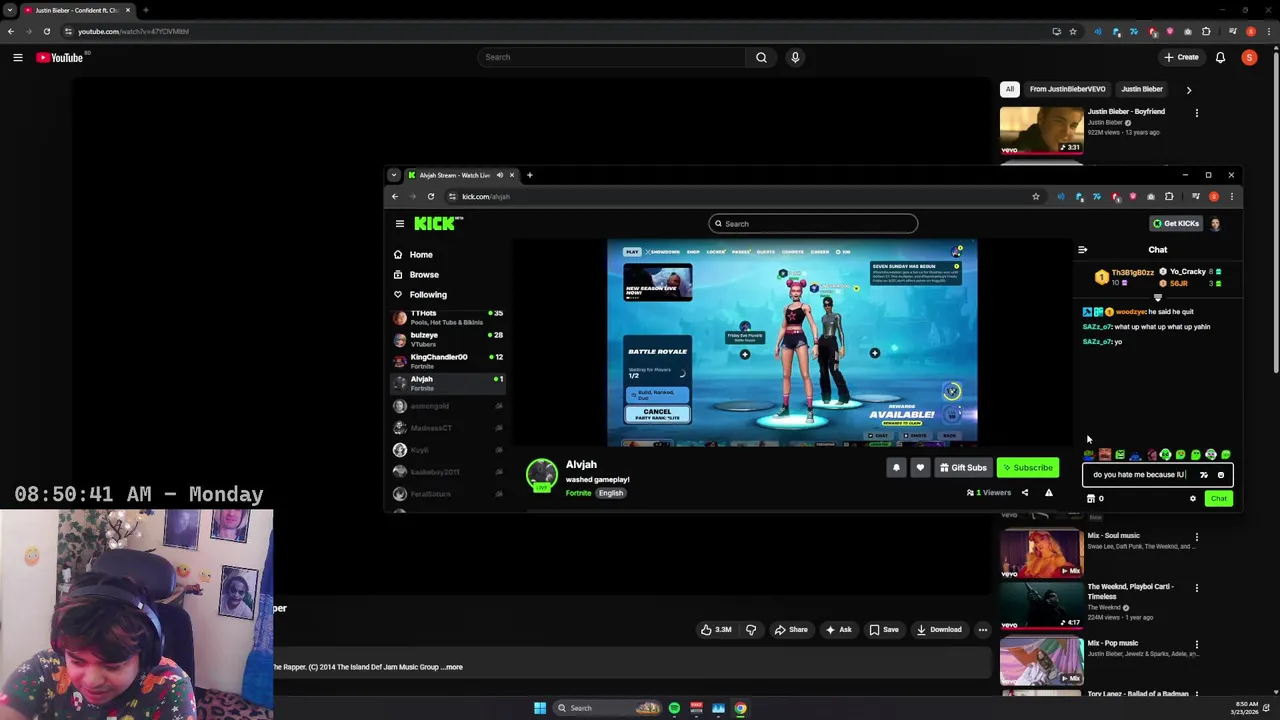This screenshot has width=1280, height=720.
Task: Open TTHots channel in Kick sidebar
Action: (448, 317)
